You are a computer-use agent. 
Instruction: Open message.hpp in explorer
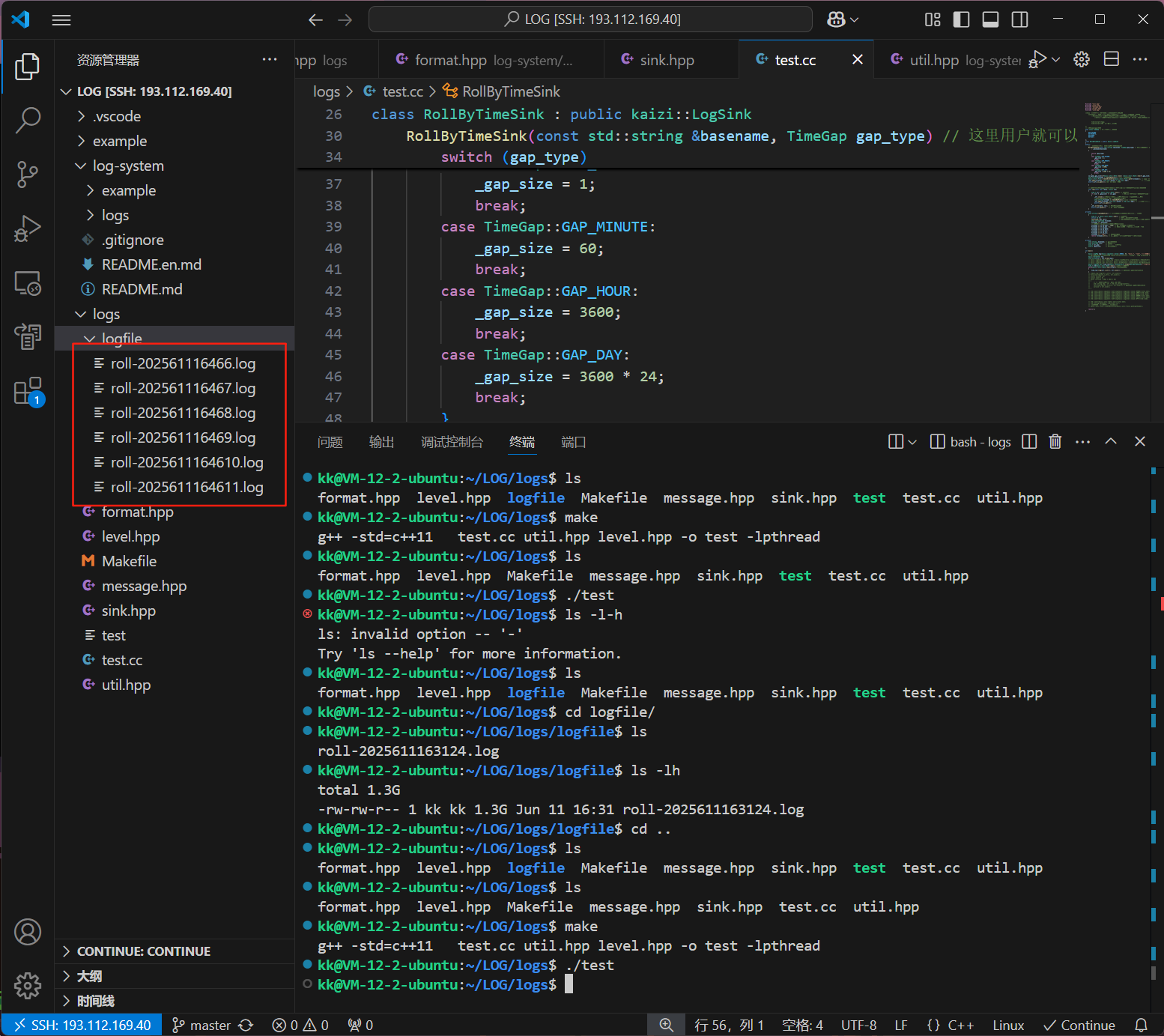175,586
